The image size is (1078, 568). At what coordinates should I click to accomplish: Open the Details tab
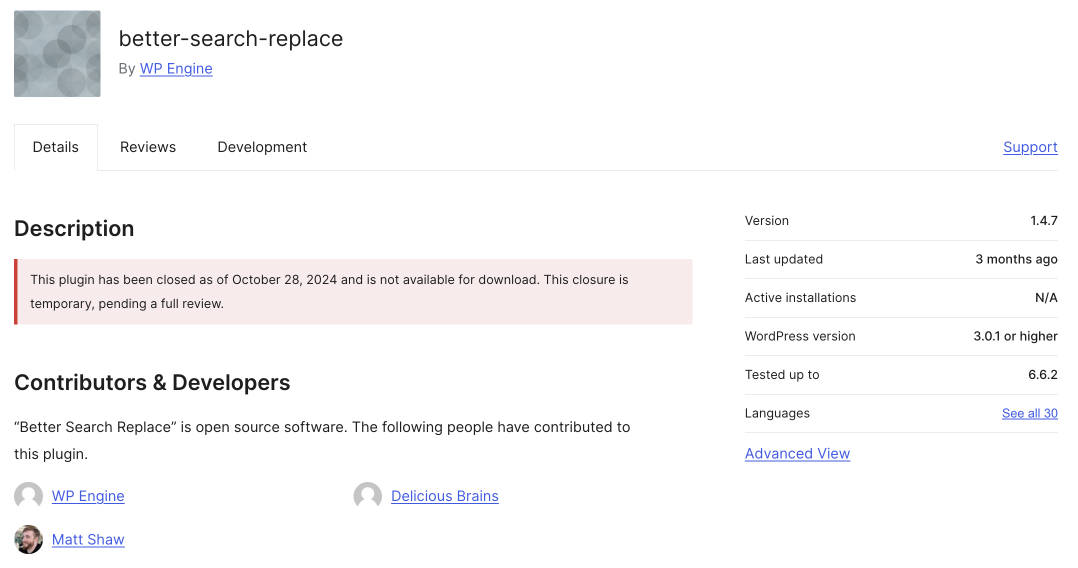point(56,147)
